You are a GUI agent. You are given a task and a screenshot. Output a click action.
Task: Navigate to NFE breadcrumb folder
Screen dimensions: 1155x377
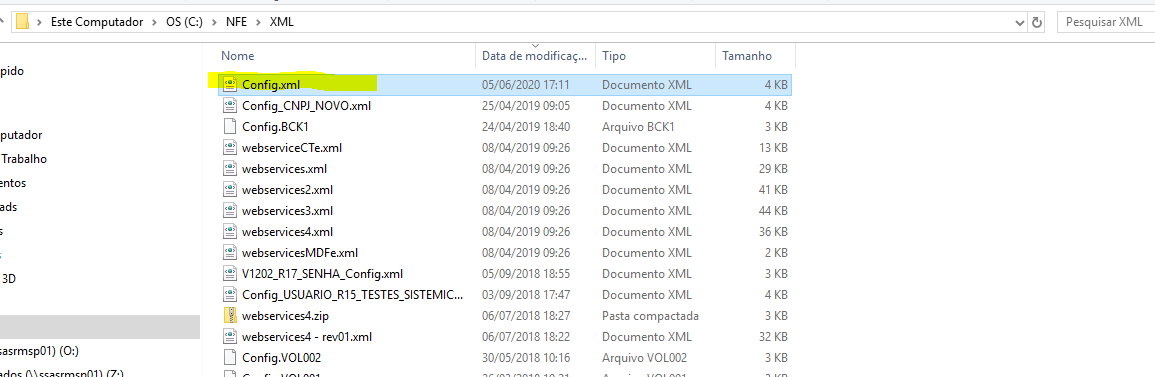coord(237,22)
